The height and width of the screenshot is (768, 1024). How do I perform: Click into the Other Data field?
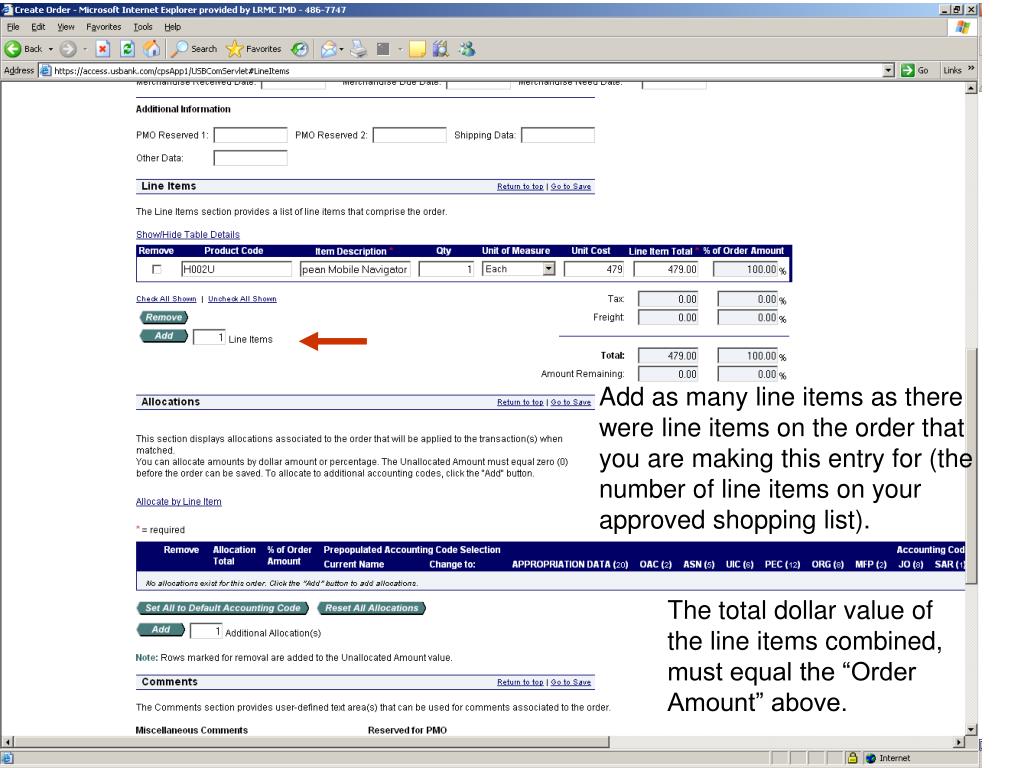[x=251, y=157]
